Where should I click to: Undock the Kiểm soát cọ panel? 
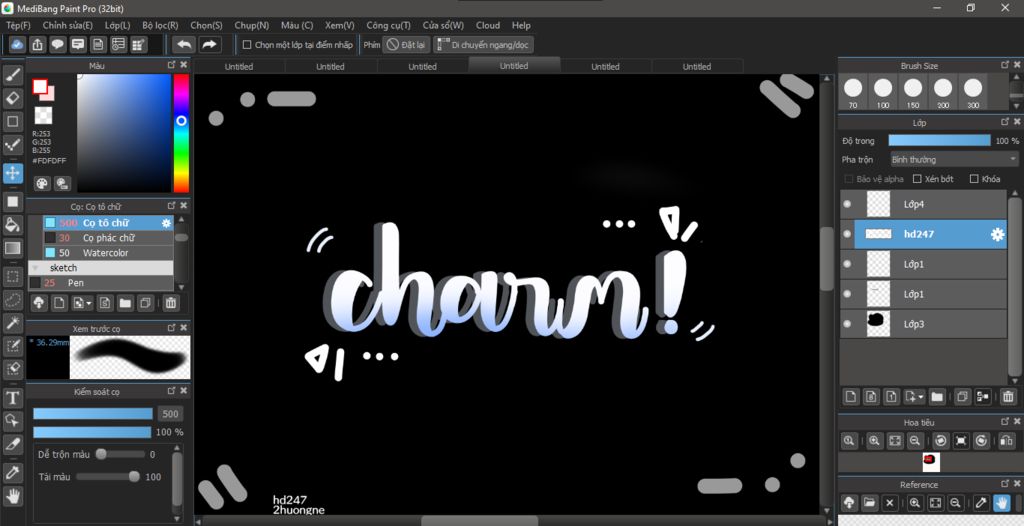(172, 391)
